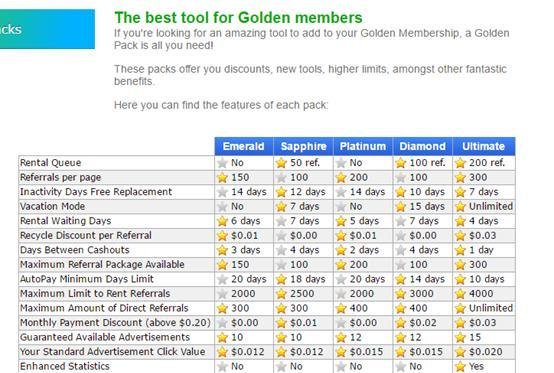
Task: Click the AutoPay Minimum Days Limit label
Action: pyautogui.click(x=87, y=279)
